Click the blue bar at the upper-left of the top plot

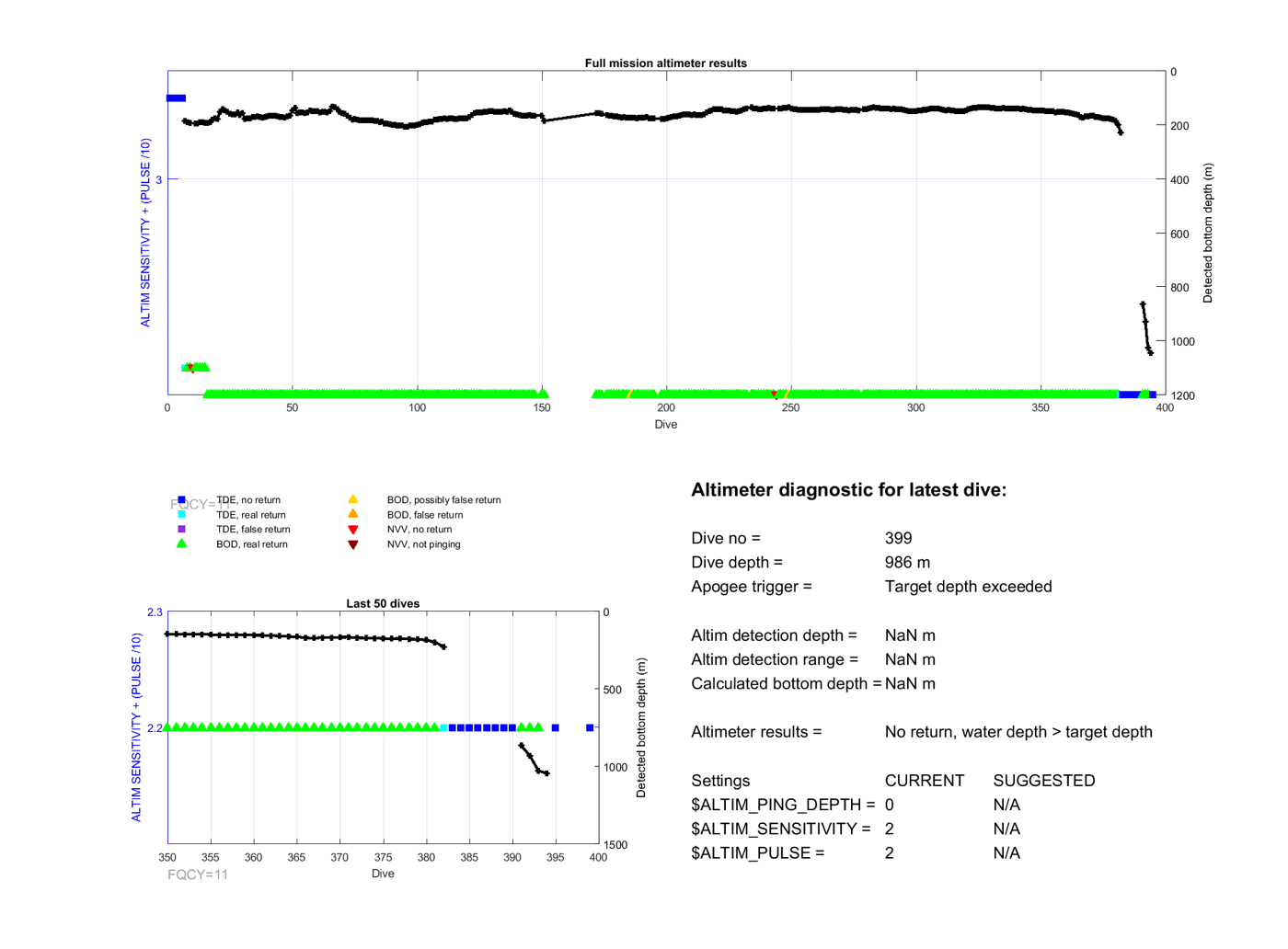click(176, 98)
